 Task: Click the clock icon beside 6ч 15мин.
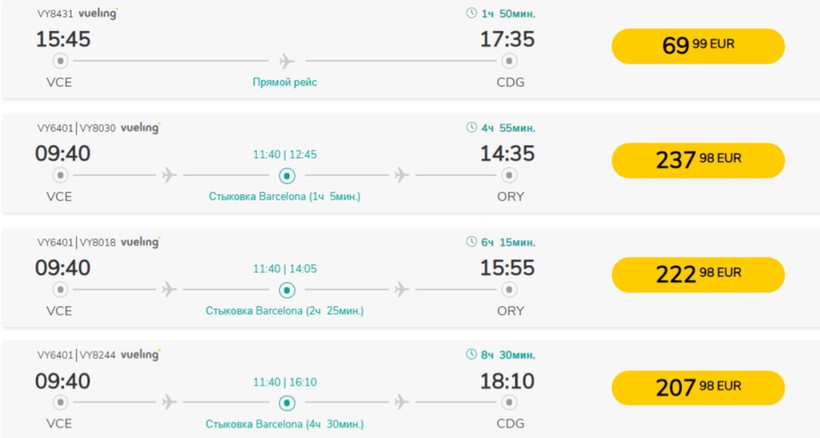472,242
